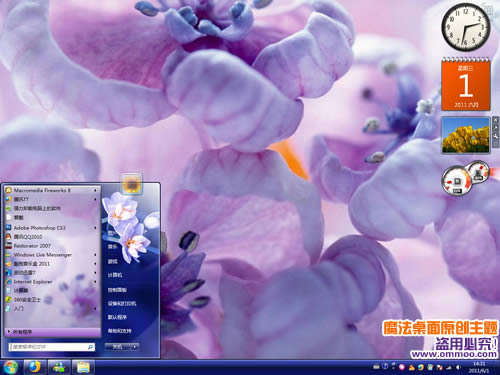Click the blue help icon in system tray
The image size is (500, 375).
coord(385,367)
